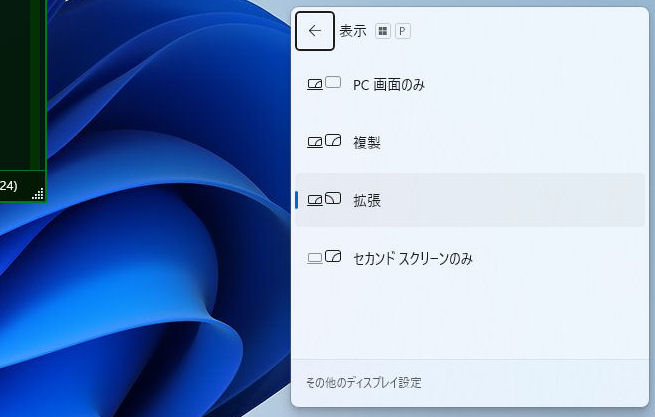Click the back arrow button
This screenshot has width=655, height=417.
point(315,31)
